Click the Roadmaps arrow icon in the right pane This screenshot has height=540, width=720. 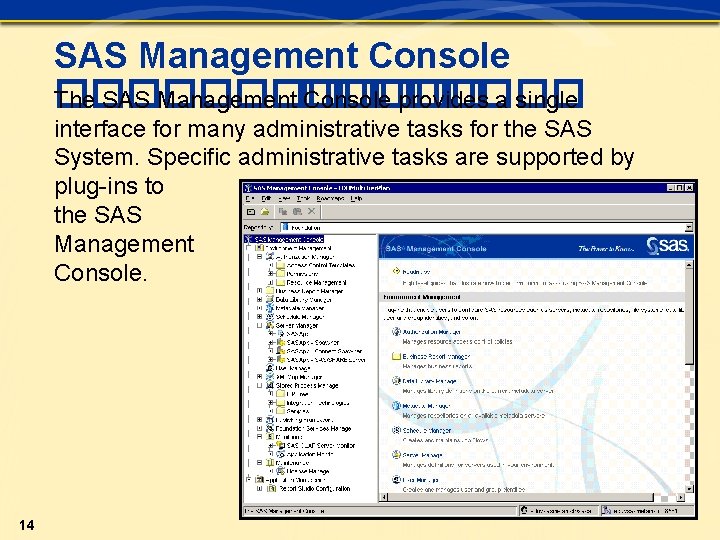396,271
